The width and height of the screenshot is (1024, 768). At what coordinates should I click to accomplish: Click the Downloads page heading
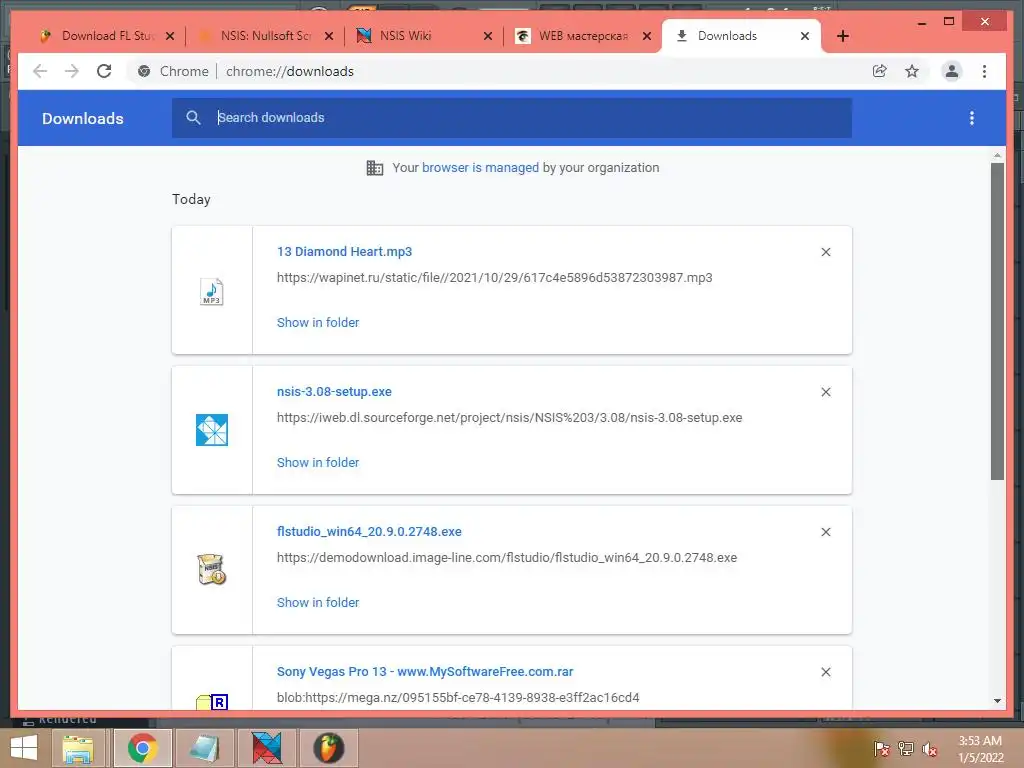(x=83, y=118)
